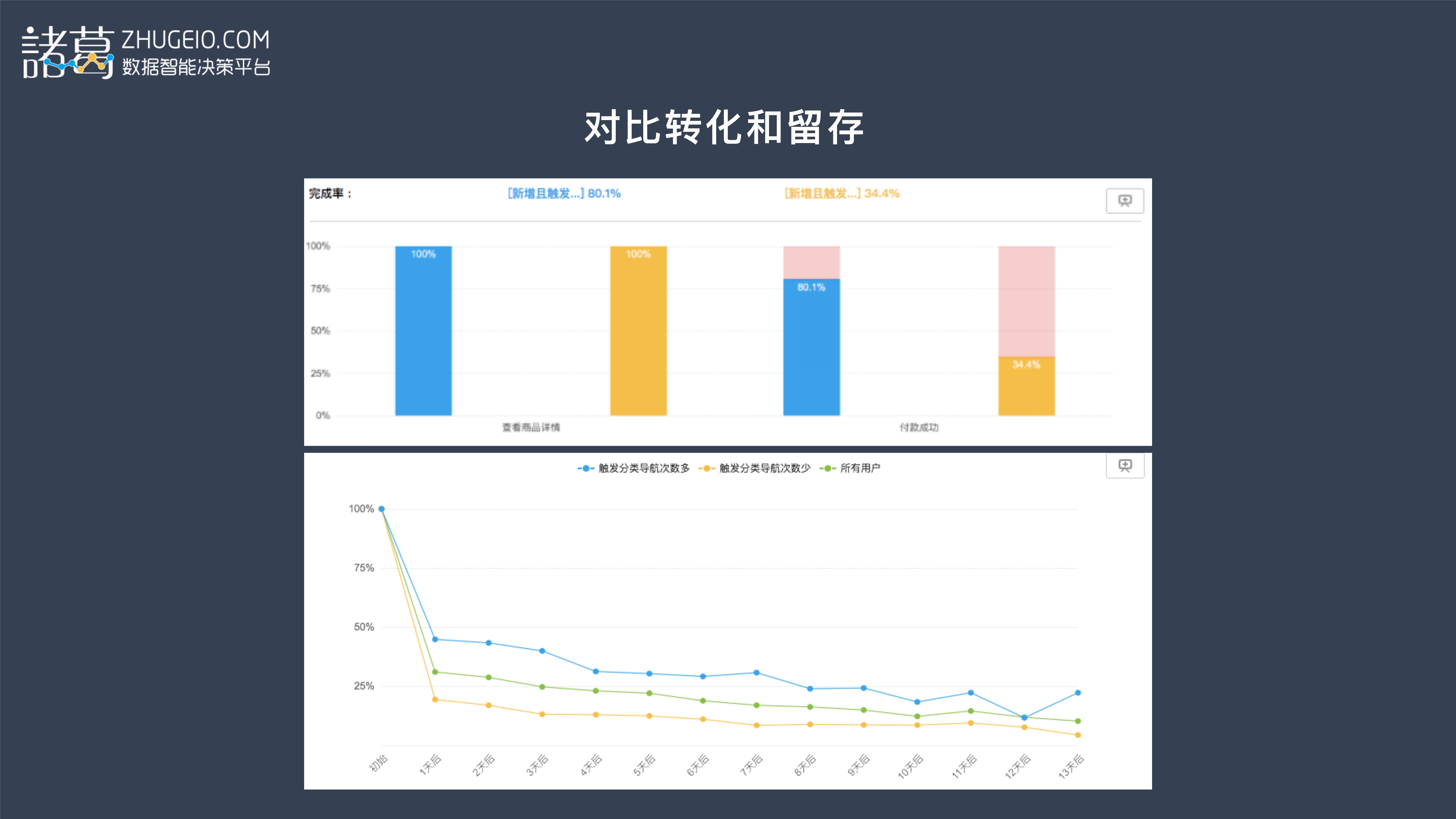The height and width of the screenshot is (819, 1456).
Task: Click the blue line point at 1天后
Action: pos(435,639)
